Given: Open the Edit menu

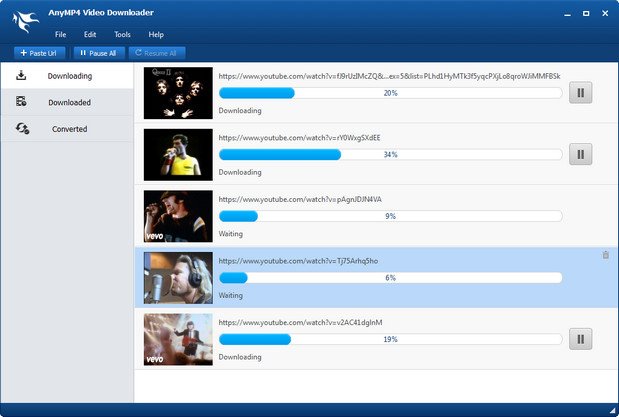Looking at the screenshot, I should tap(90, 34).
